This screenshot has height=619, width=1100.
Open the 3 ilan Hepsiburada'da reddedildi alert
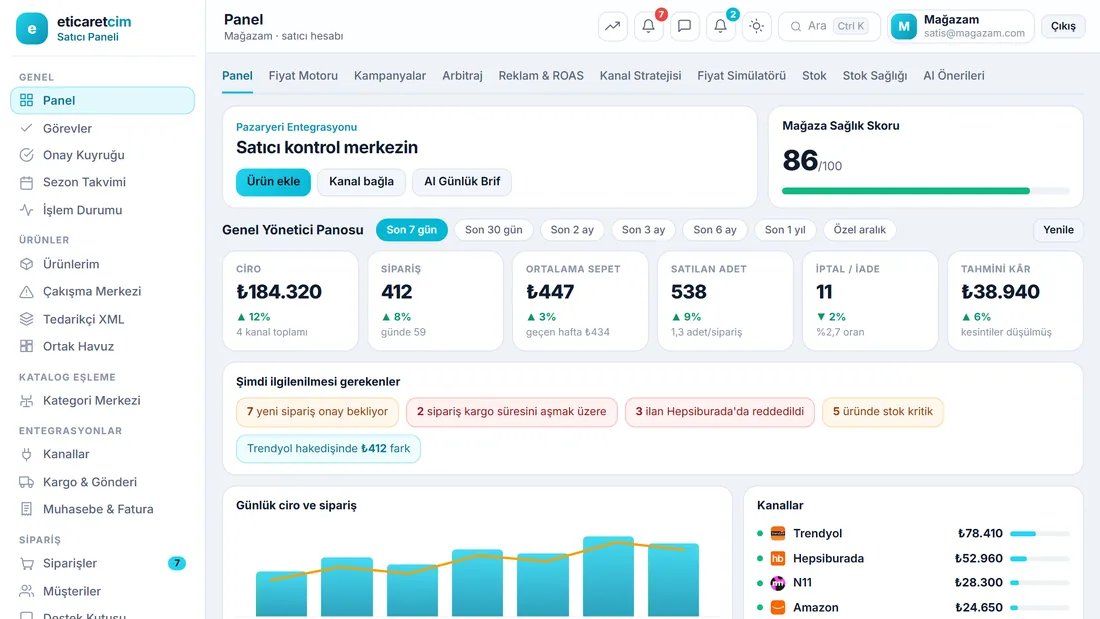coord(720,412)
